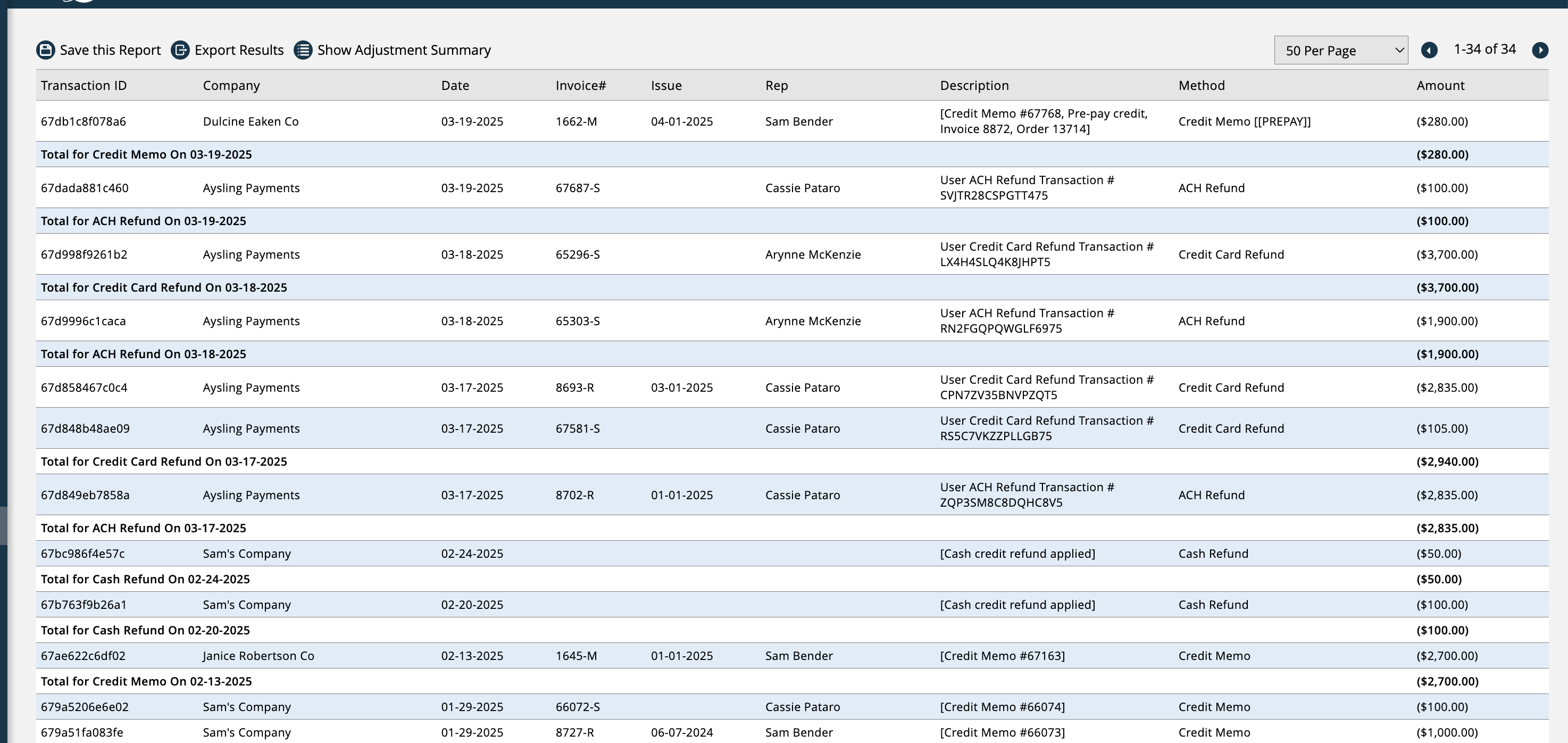Viewport: 1568px width, 743px height.
Task: Click Export Results link
Action: click(239, 50)
